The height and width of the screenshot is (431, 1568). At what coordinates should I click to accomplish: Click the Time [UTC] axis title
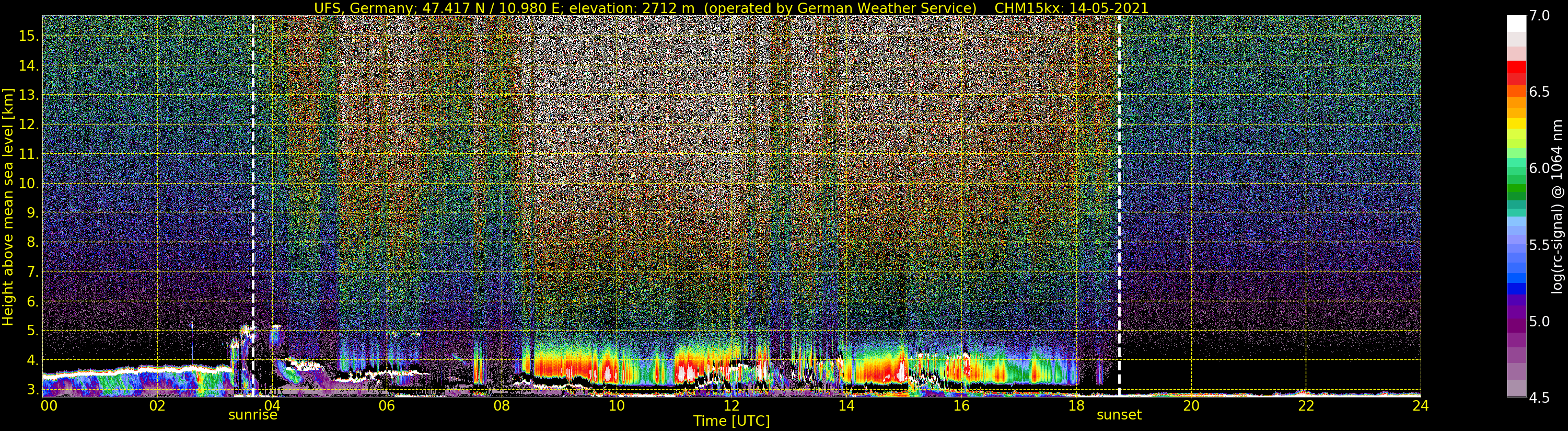[731, 421]
